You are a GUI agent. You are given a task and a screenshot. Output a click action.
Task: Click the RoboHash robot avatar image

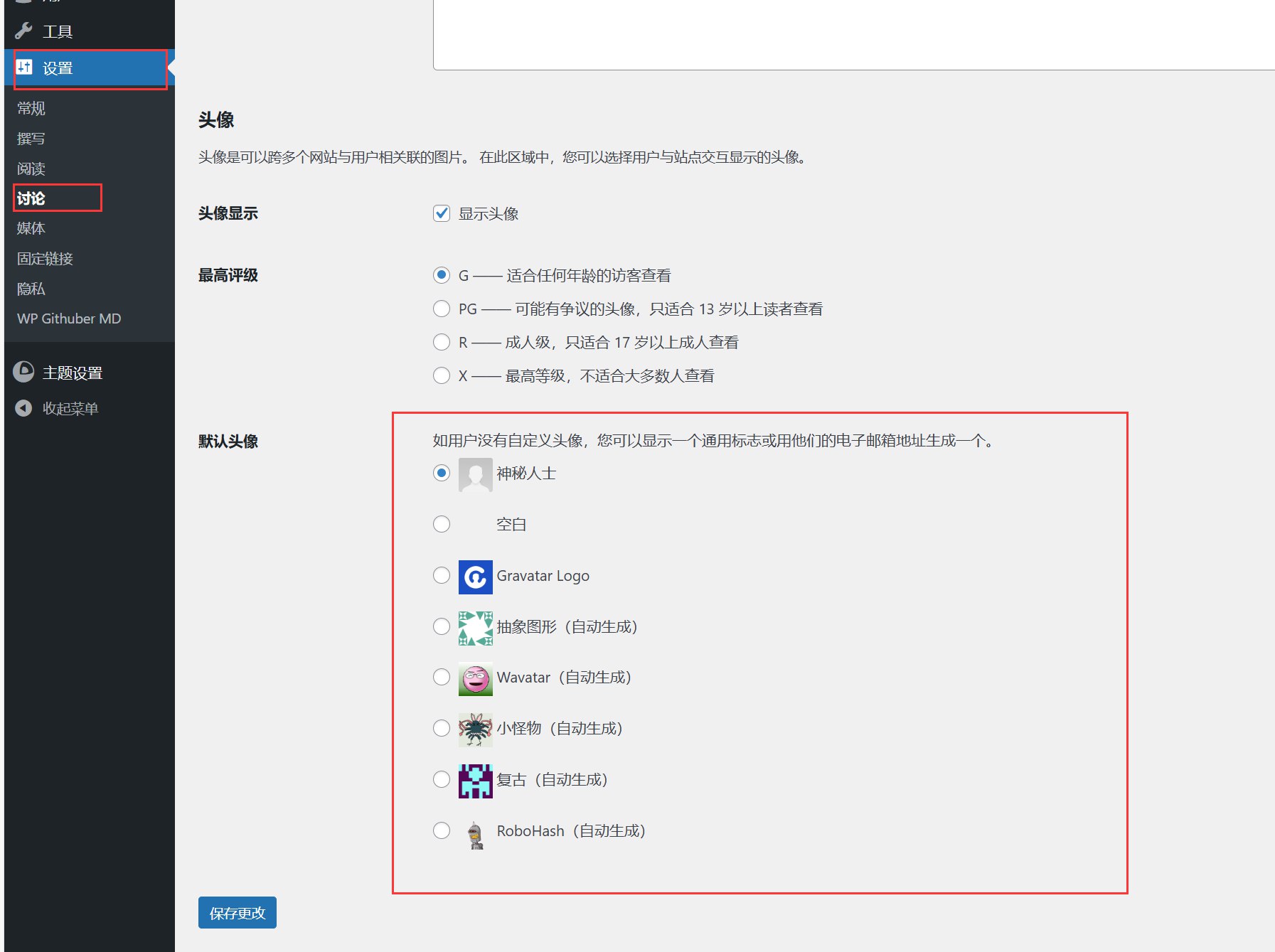coord(475,832)
